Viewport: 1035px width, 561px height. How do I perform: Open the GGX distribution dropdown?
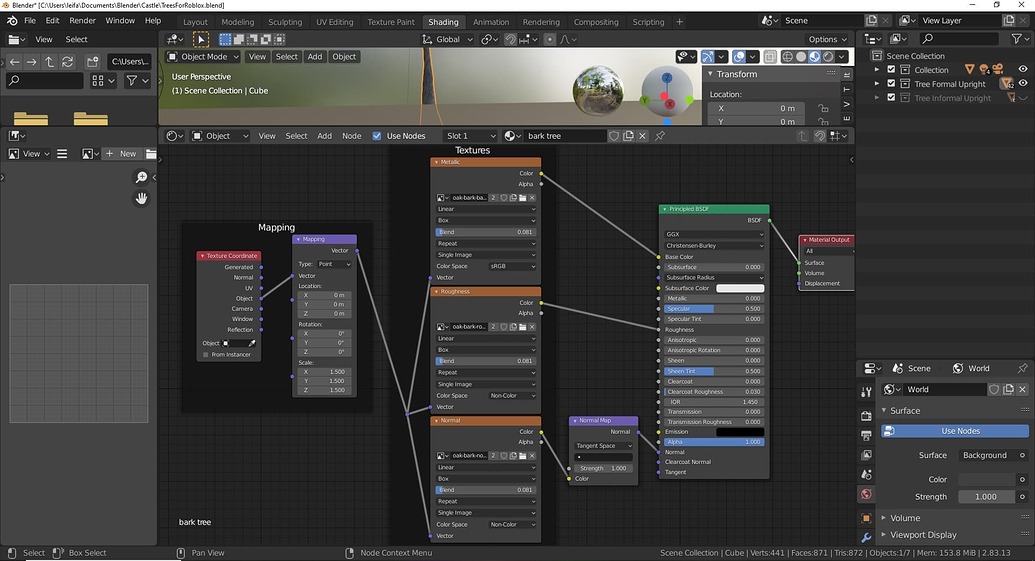[714, 234]
